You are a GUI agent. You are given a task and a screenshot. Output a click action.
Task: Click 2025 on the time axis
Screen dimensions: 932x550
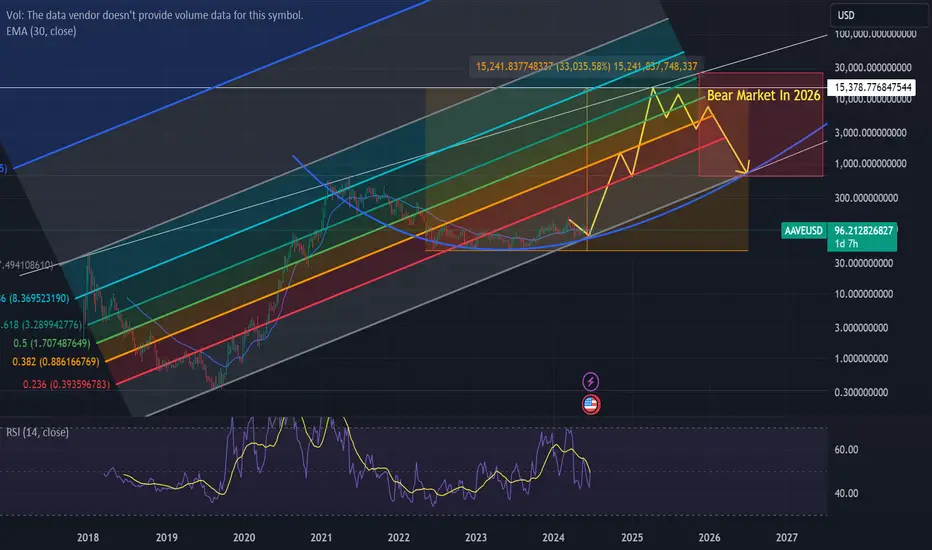tap(632, 538)
